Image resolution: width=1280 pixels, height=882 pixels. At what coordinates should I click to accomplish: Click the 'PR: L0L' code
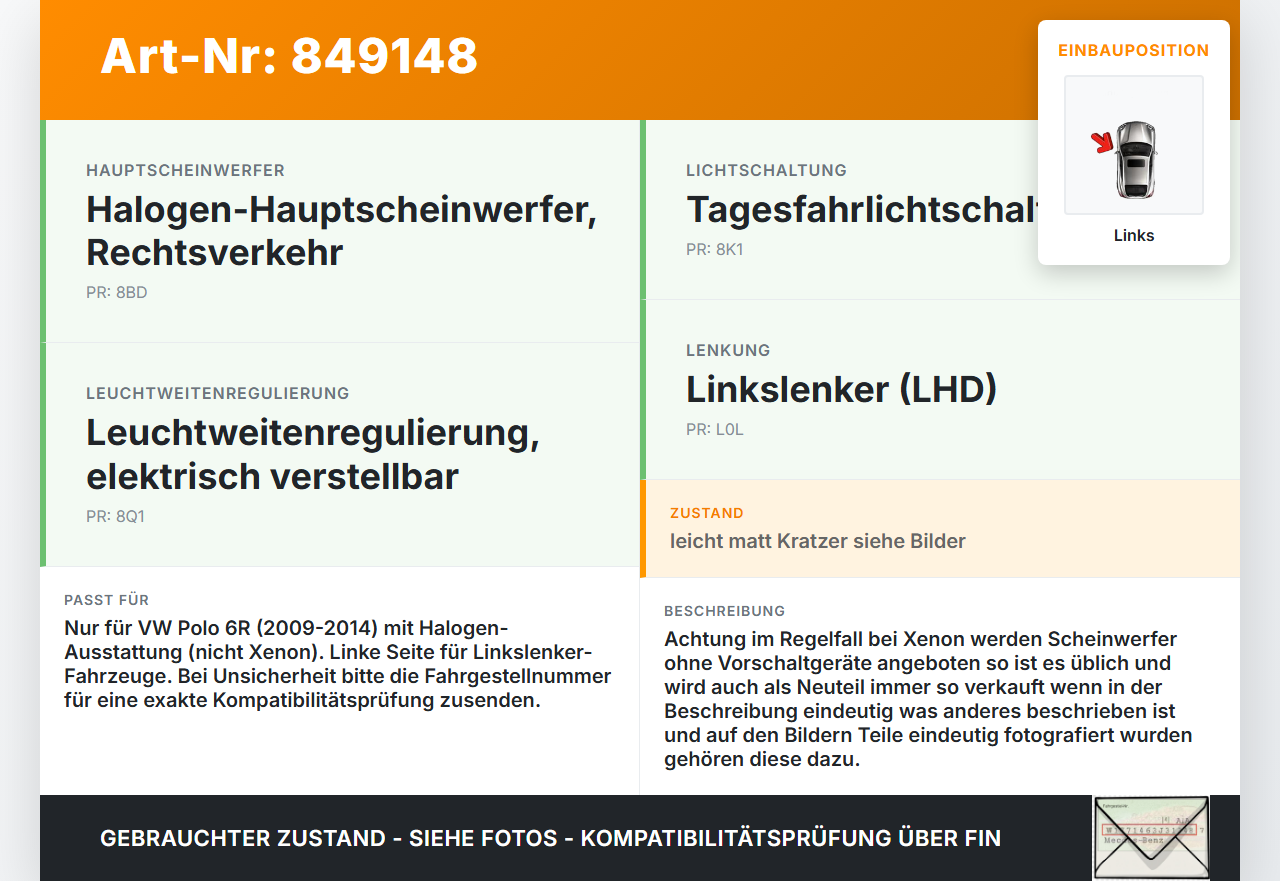tap(715, 430)
